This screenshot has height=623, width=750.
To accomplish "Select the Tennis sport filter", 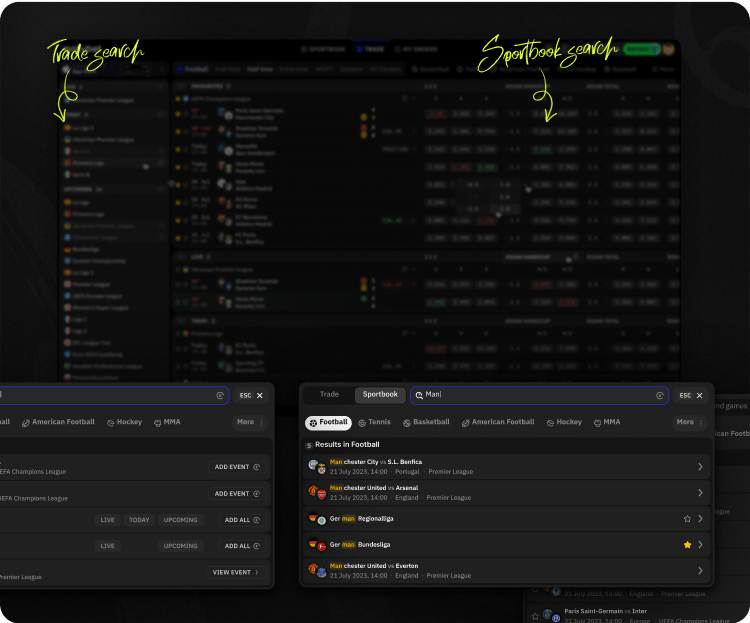I will [374, 423].
